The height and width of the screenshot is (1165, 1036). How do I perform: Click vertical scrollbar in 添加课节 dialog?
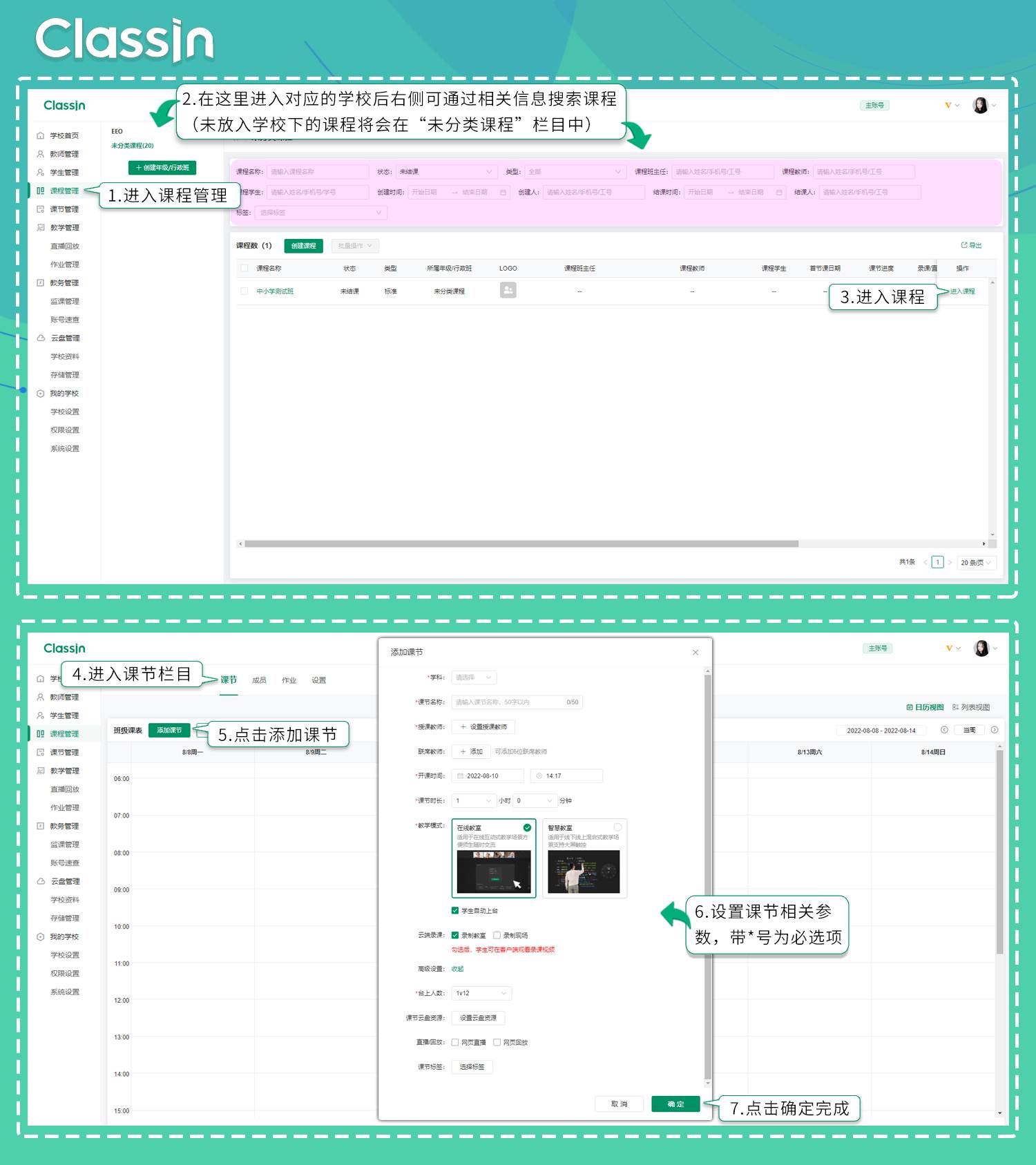[x=707, y=877]
